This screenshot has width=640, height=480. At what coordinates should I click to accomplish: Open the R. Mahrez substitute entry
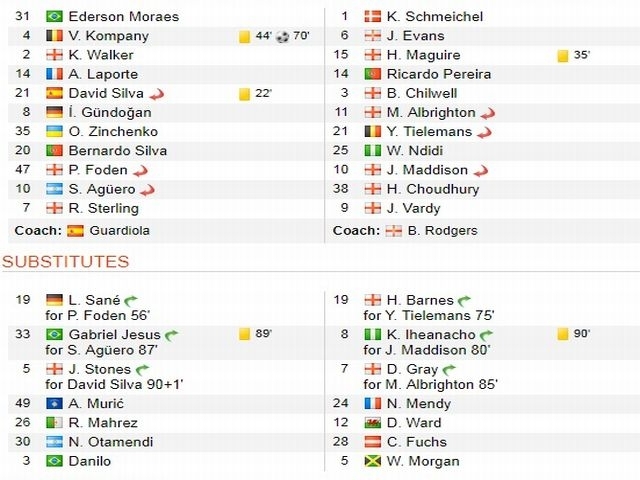pyautogui.click(x=103, y=423)
